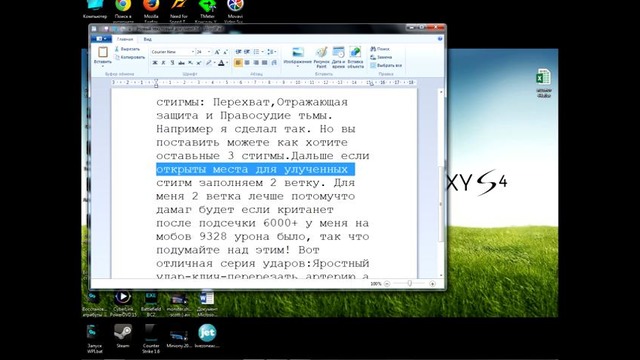Click the Paste clipboard icon

(102, 52)
